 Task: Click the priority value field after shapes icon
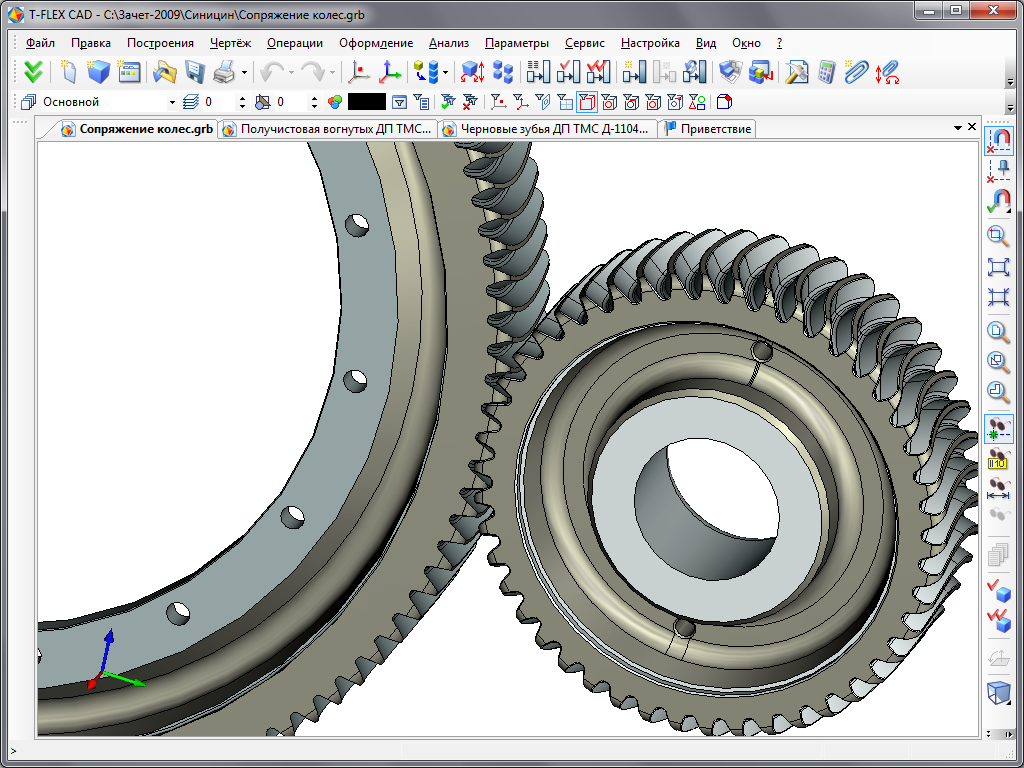click(x=289, y=102)
